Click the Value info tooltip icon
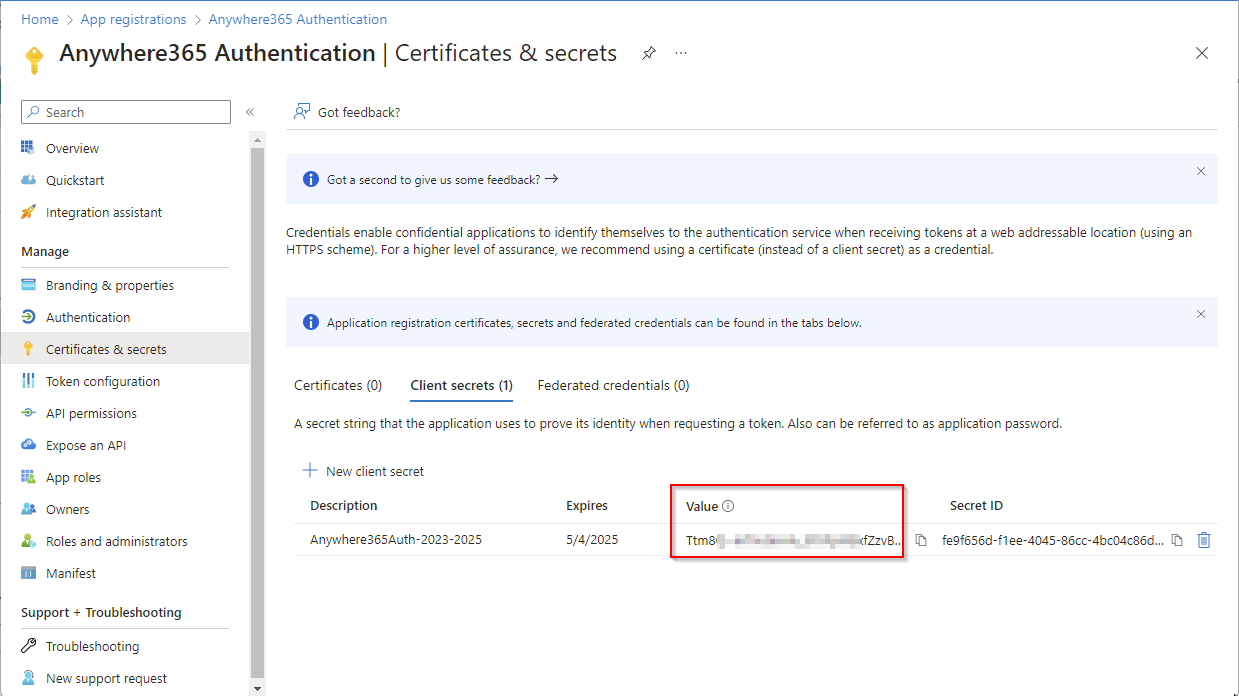The image size is (1239, 696). tap(728, 506)
